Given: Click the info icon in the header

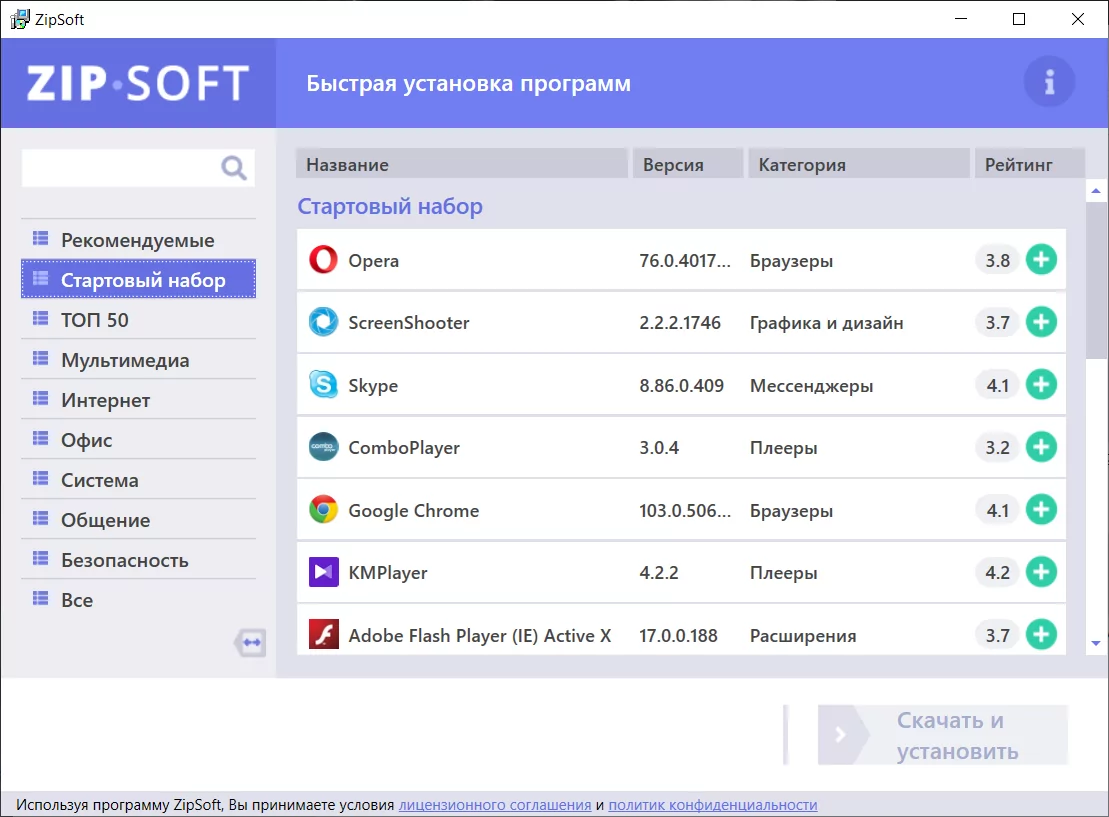Looking at the screenshot, I should point(1050,82).
